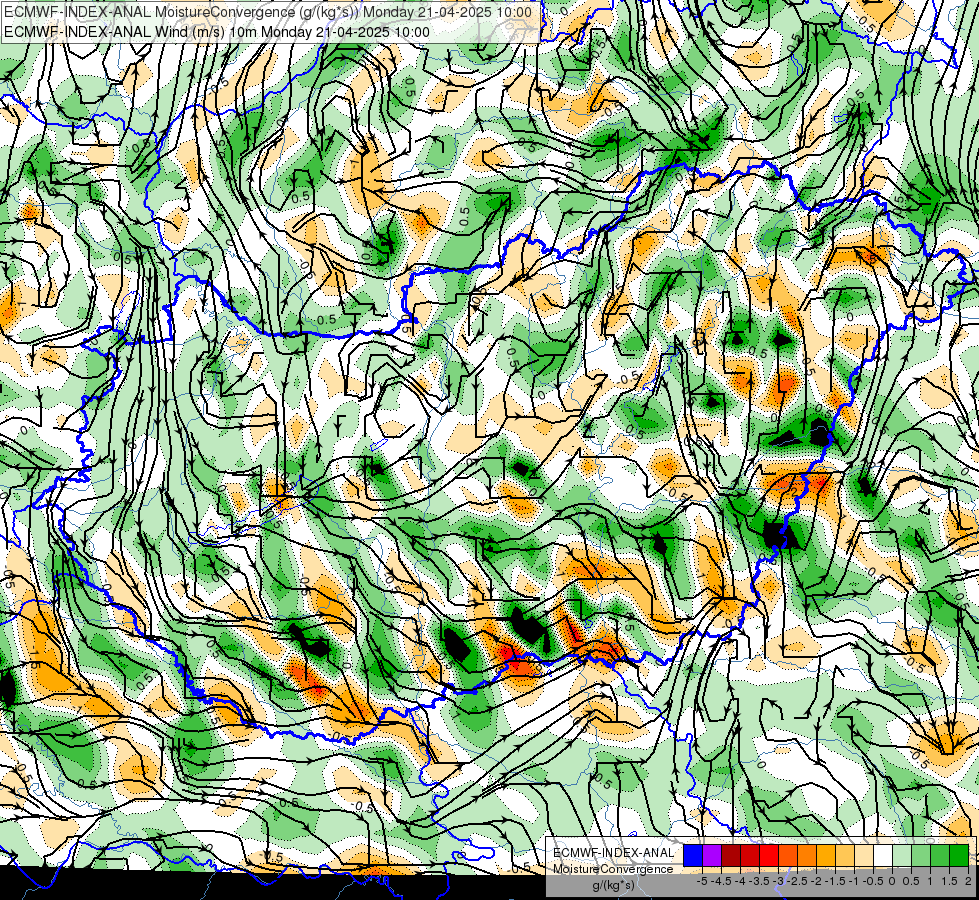This screenshot has height=900, width=979.
Task: Choose the bright red swatch (-3.5 to -3)
Action: coord(769,855)
